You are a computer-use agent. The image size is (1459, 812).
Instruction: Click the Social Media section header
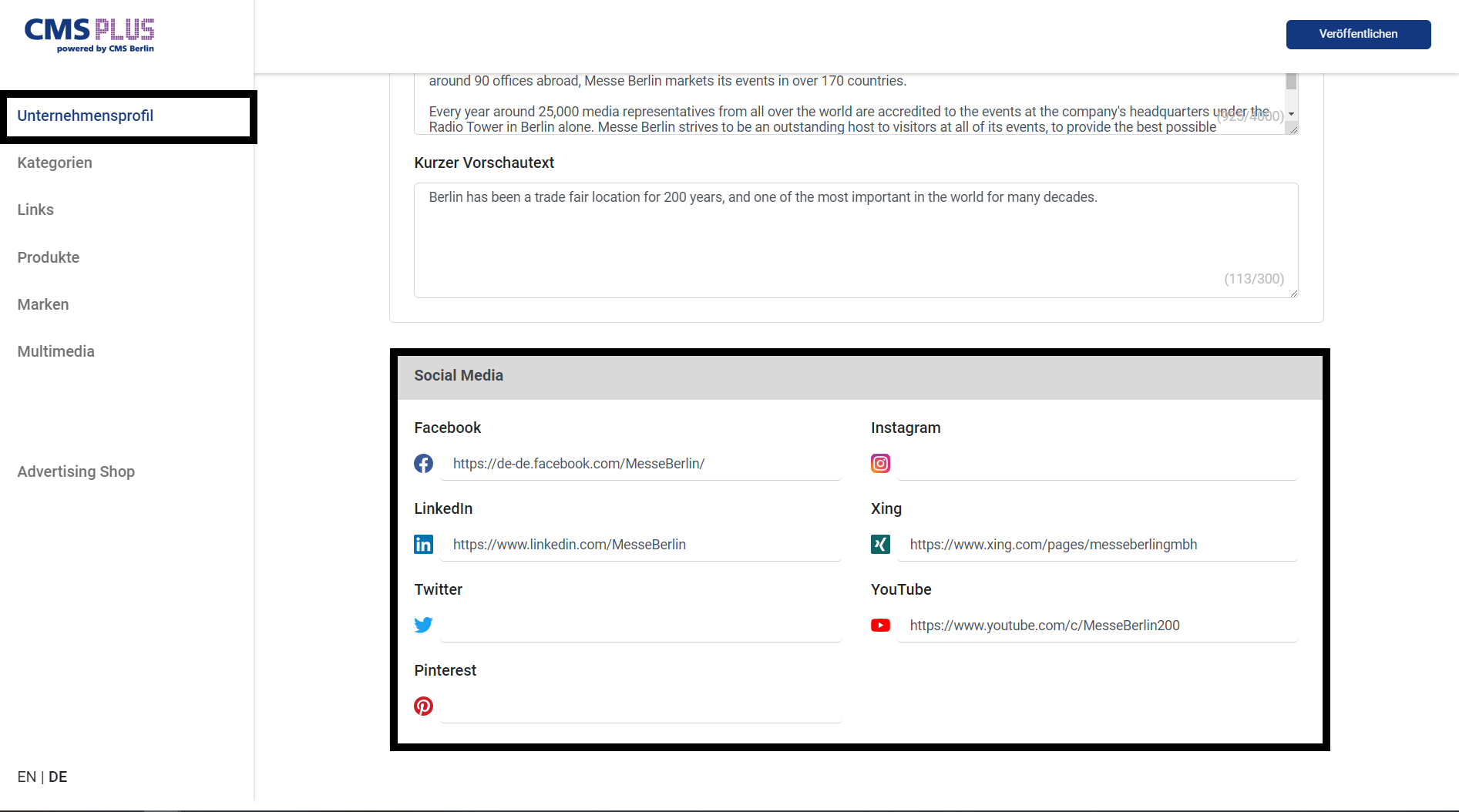point(860,376)
